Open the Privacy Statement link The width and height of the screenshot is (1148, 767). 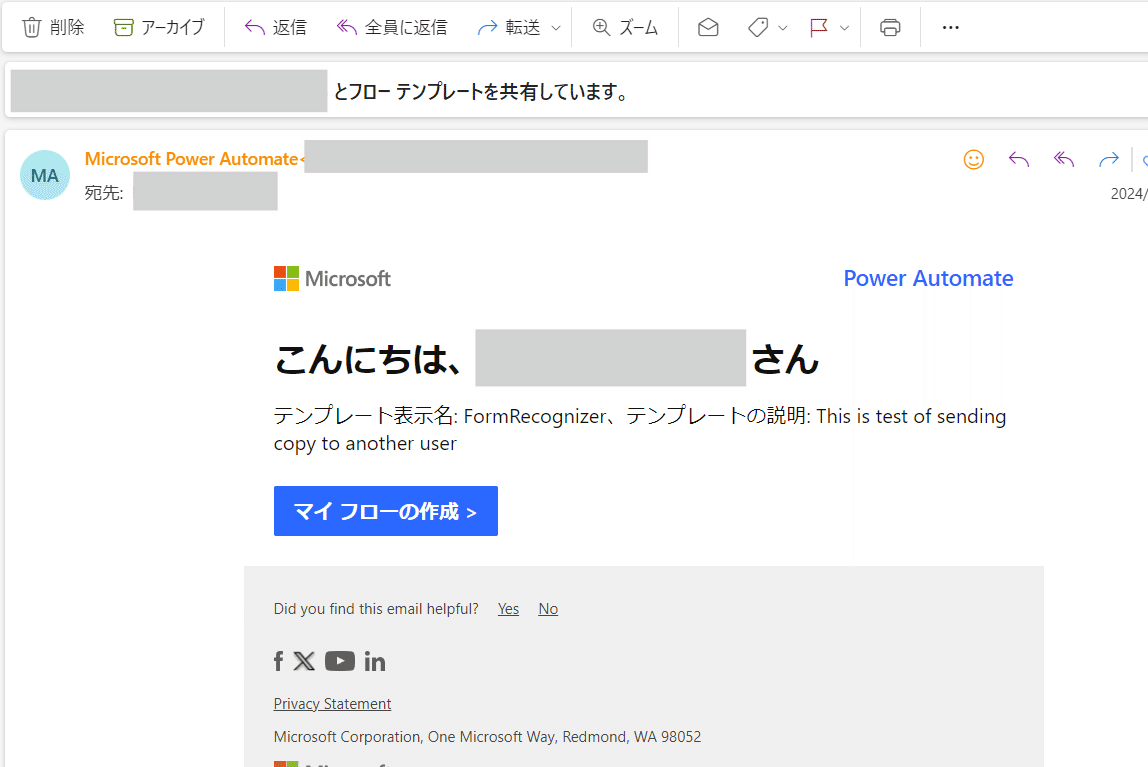332,703
